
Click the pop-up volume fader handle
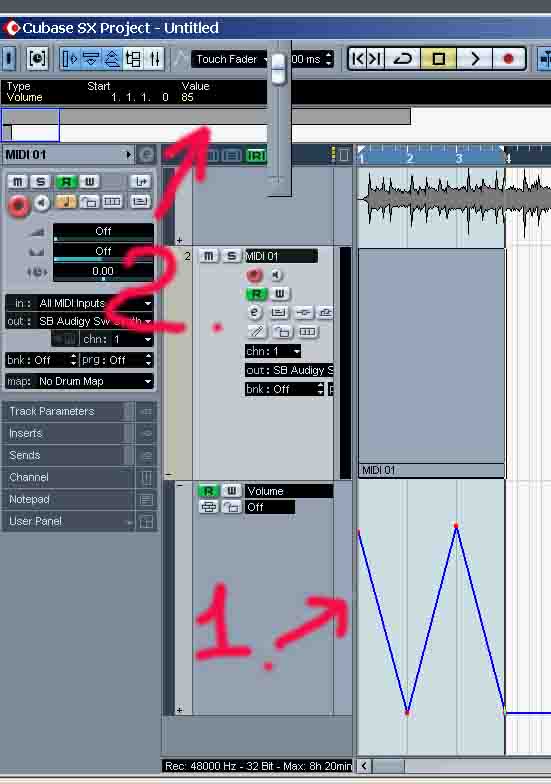[x=278, y=70]
